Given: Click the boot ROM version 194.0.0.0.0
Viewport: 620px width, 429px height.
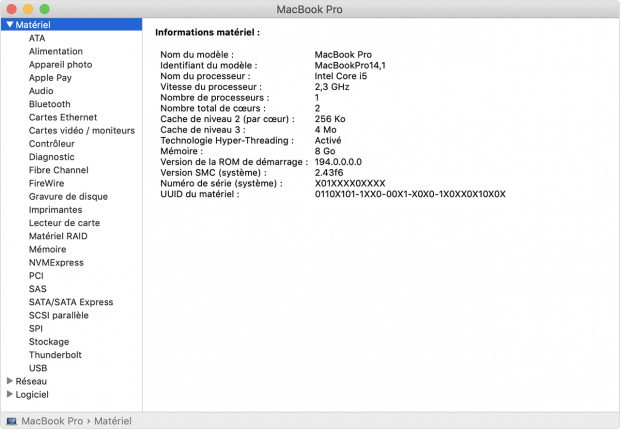Looking at the screenshot, I should (x=338, y=162).
